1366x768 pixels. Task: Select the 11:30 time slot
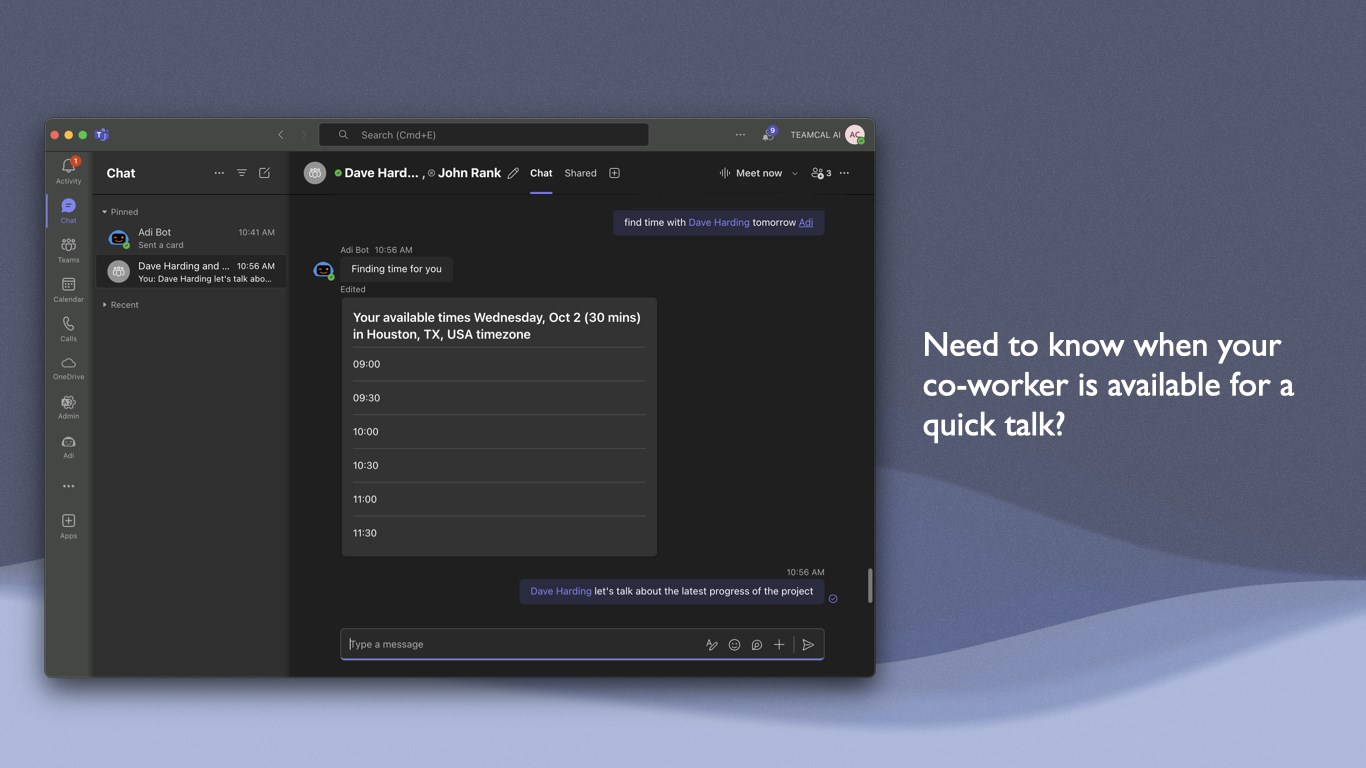(x=499, y=533)
